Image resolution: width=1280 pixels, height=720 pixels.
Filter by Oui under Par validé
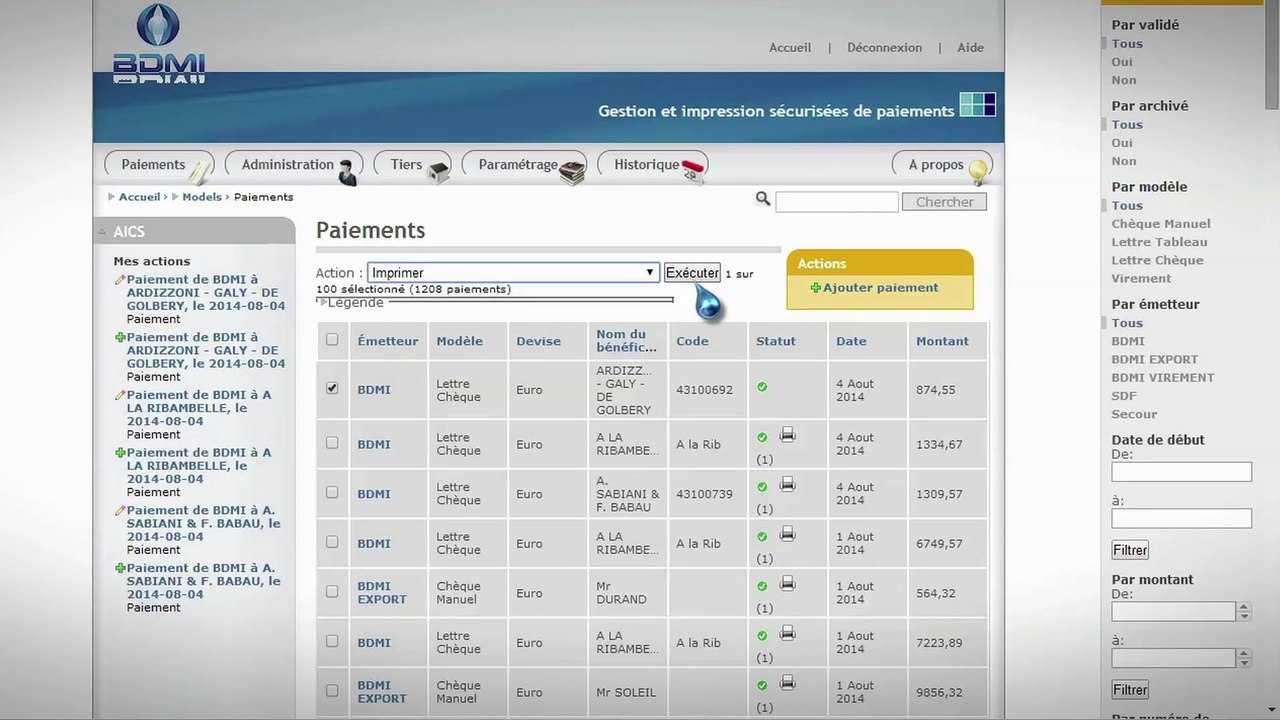pyautogui.click(x=1122, y=62)
